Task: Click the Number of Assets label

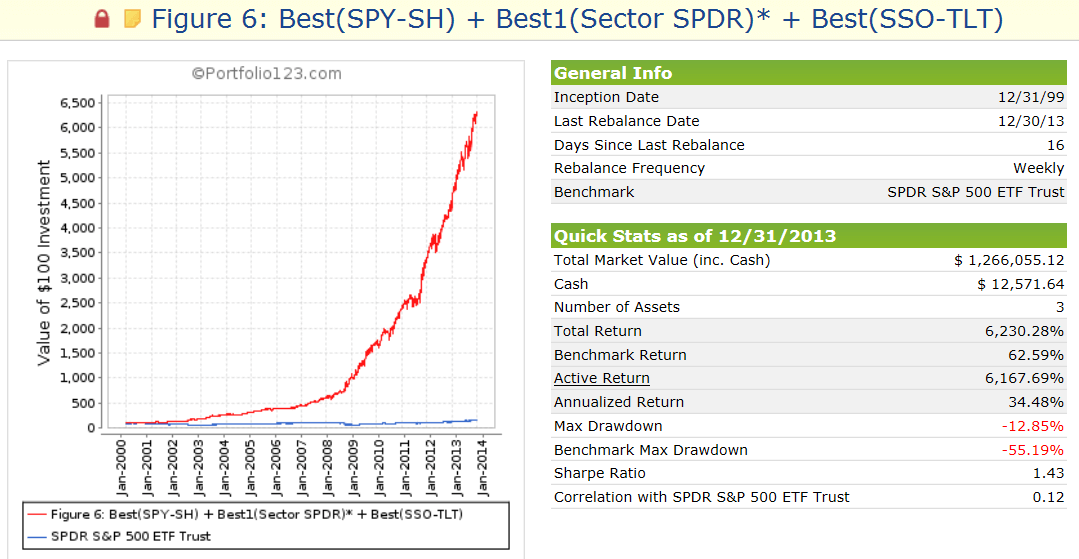Action: point(617,307)
